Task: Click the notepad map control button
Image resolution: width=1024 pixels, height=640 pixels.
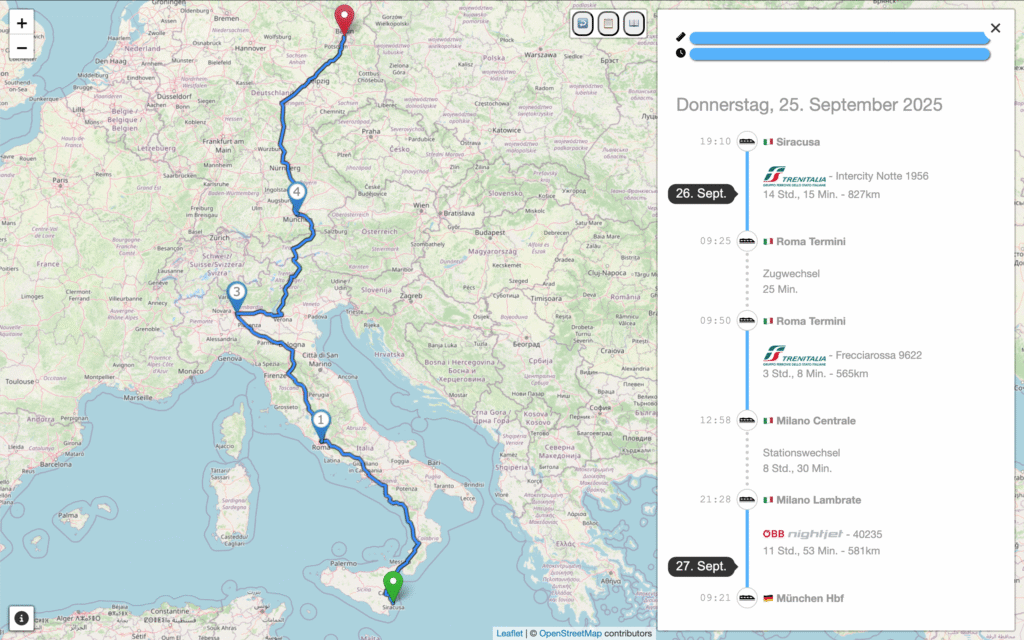Action: [608, 24]
